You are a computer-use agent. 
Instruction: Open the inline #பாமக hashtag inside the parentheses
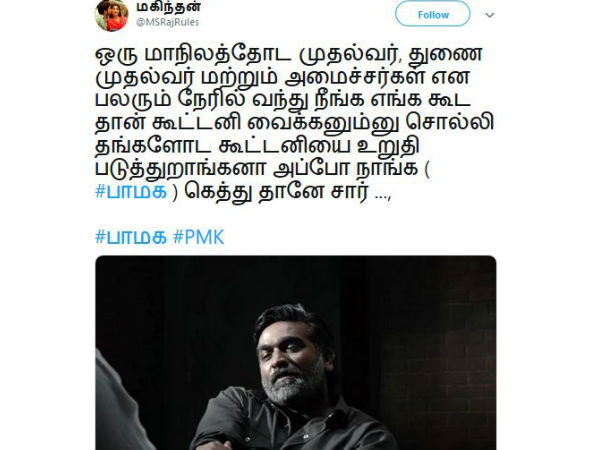click(131, 191)
